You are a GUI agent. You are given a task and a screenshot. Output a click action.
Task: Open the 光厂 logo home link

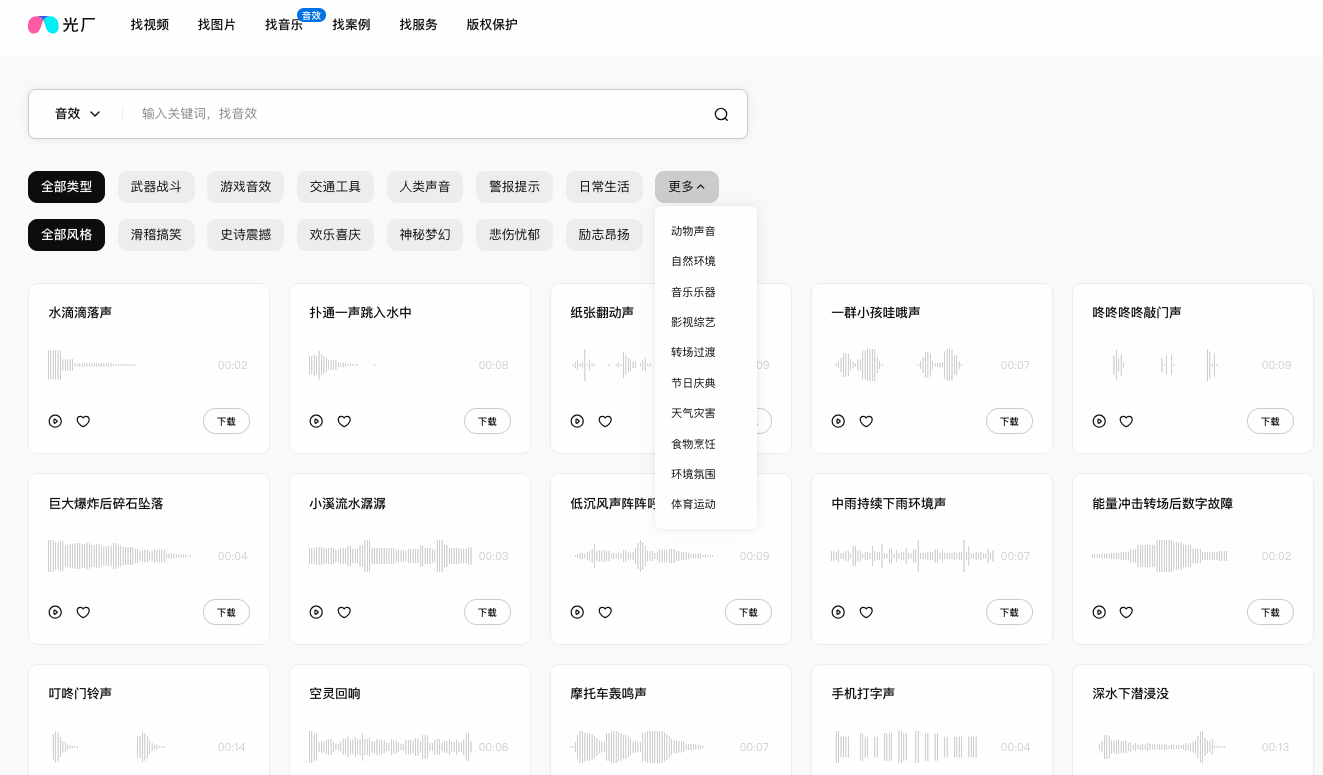pyautogui.click(x=61, y=25)
